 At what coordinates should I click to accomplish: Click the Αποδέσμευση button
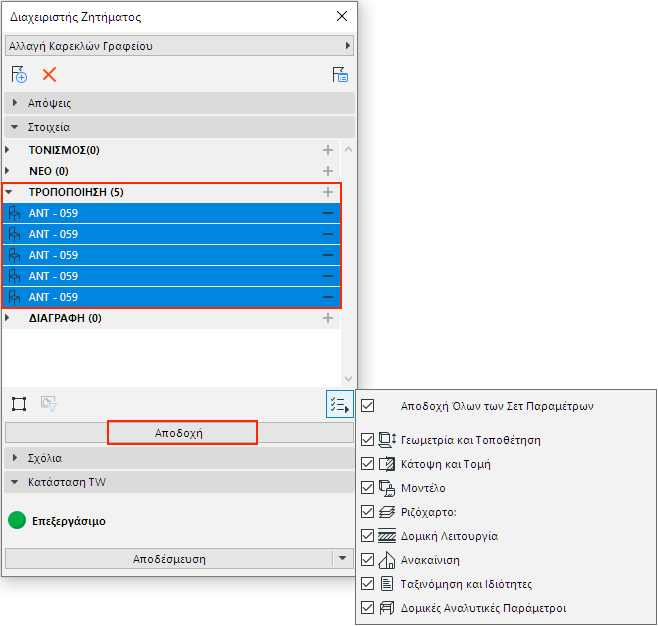pos(169,559)
